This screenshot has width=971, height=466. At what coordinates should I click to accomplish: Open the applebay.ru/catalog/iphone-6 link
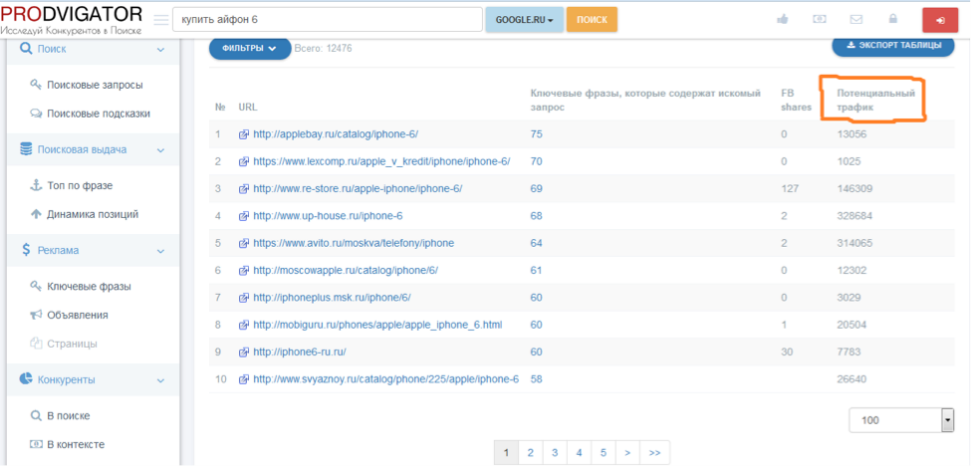click(x=336, y=134)
